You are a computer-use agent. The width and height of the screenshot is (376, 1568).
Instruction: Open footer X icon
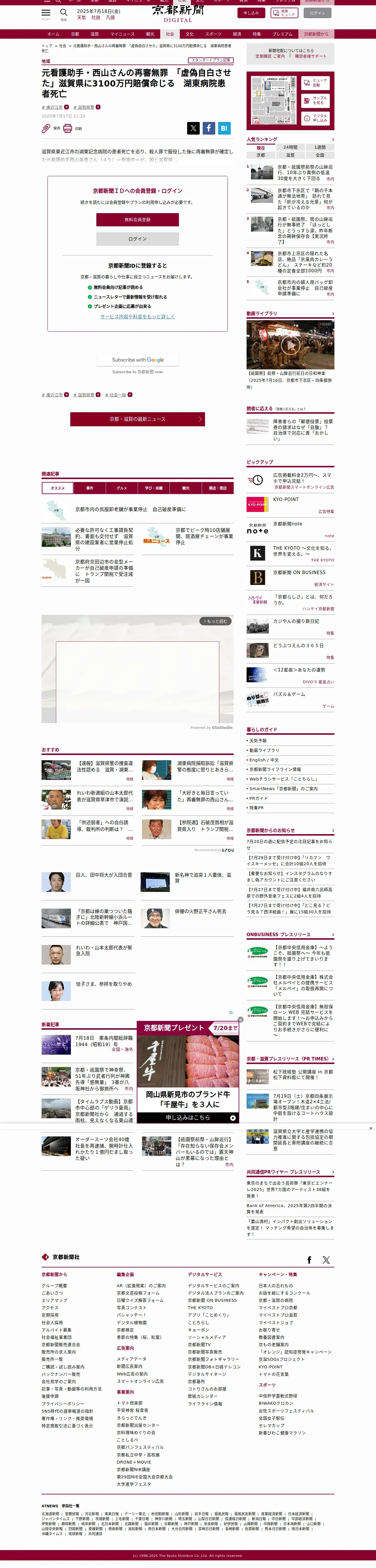point(326,1260)
